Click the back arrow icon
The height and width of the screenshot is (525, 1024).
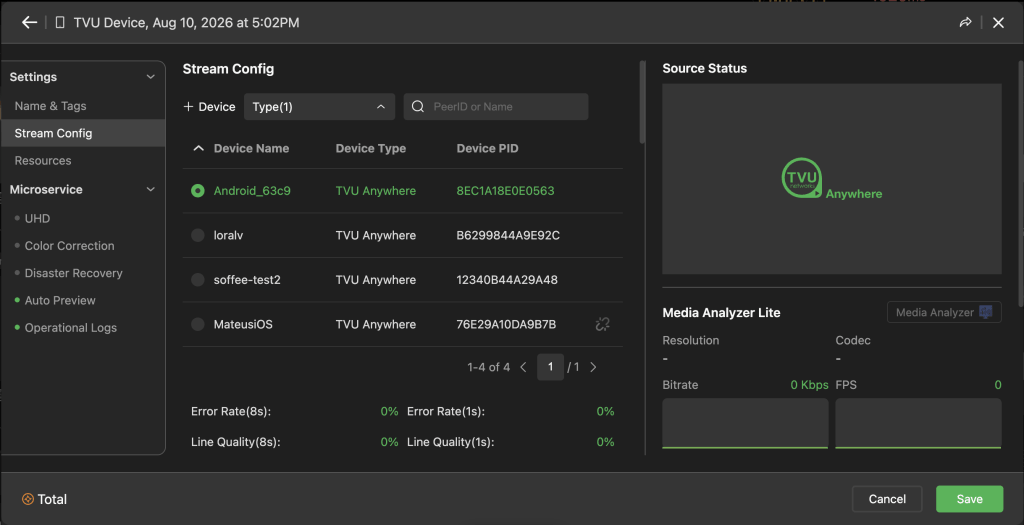[x=29, y=23]
